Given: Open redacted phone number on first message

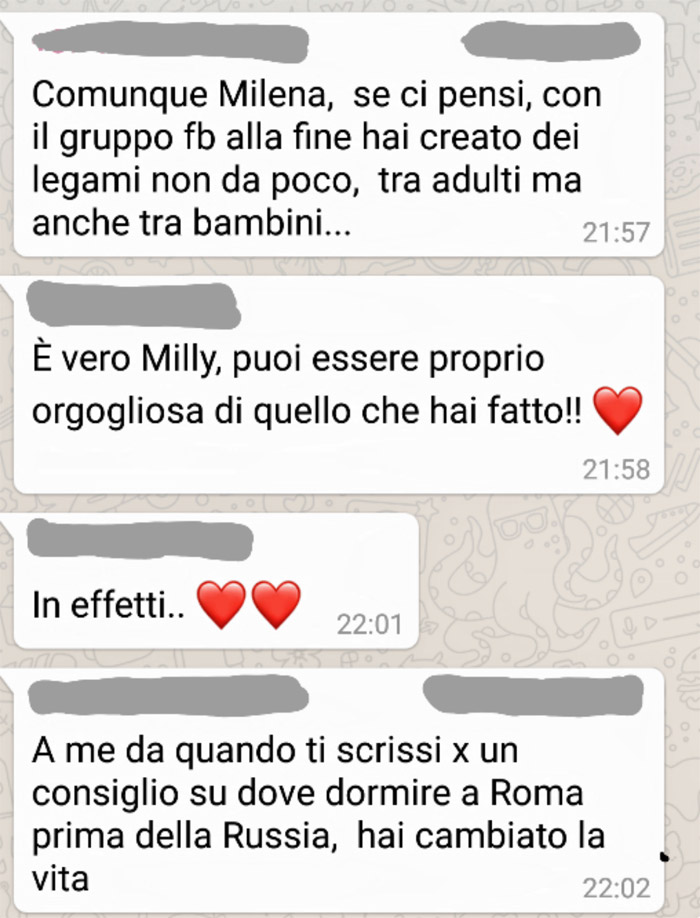Looking at the screenshot, I should click(x=550, y=40).
